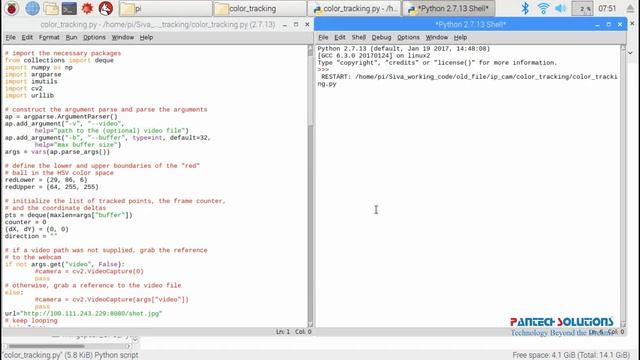The width and height of the screenshot is (640, 360).
Task: Click the redLower = (29, 86, 6) line
Action: 46,180
